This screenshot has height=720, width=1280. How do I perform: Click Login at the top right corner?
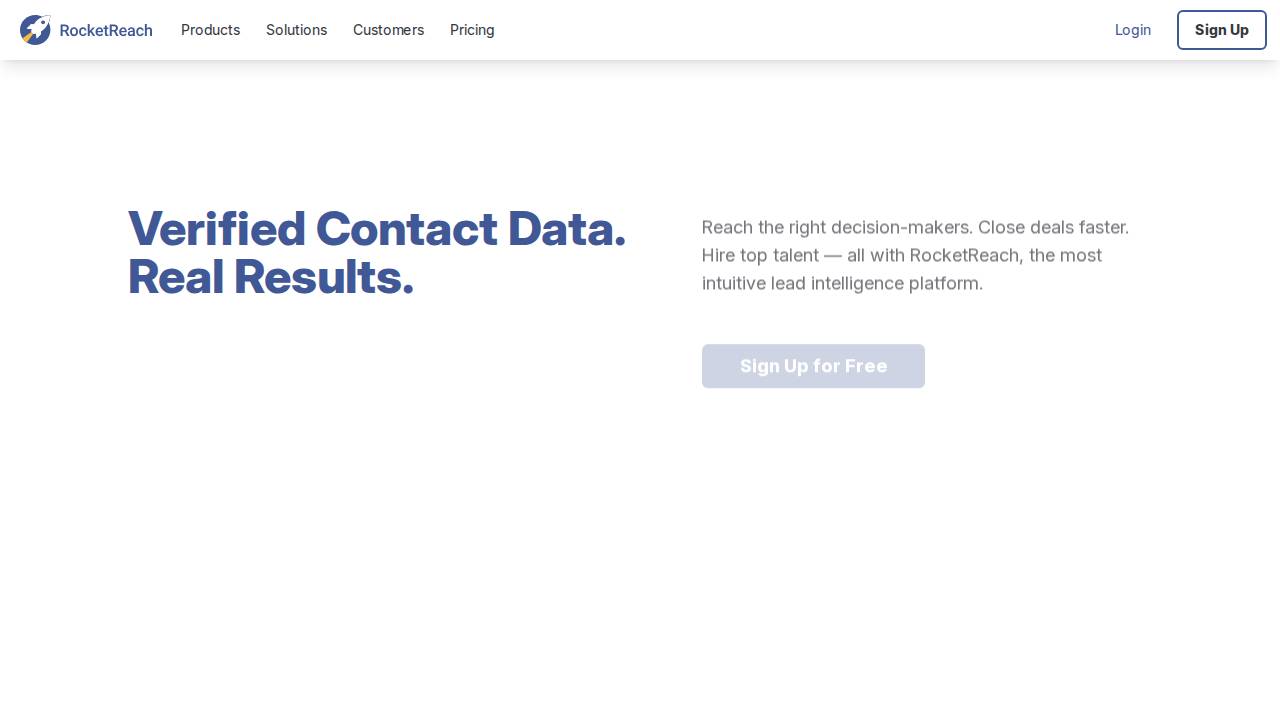pyautogui.click(x=1132, y=30)
